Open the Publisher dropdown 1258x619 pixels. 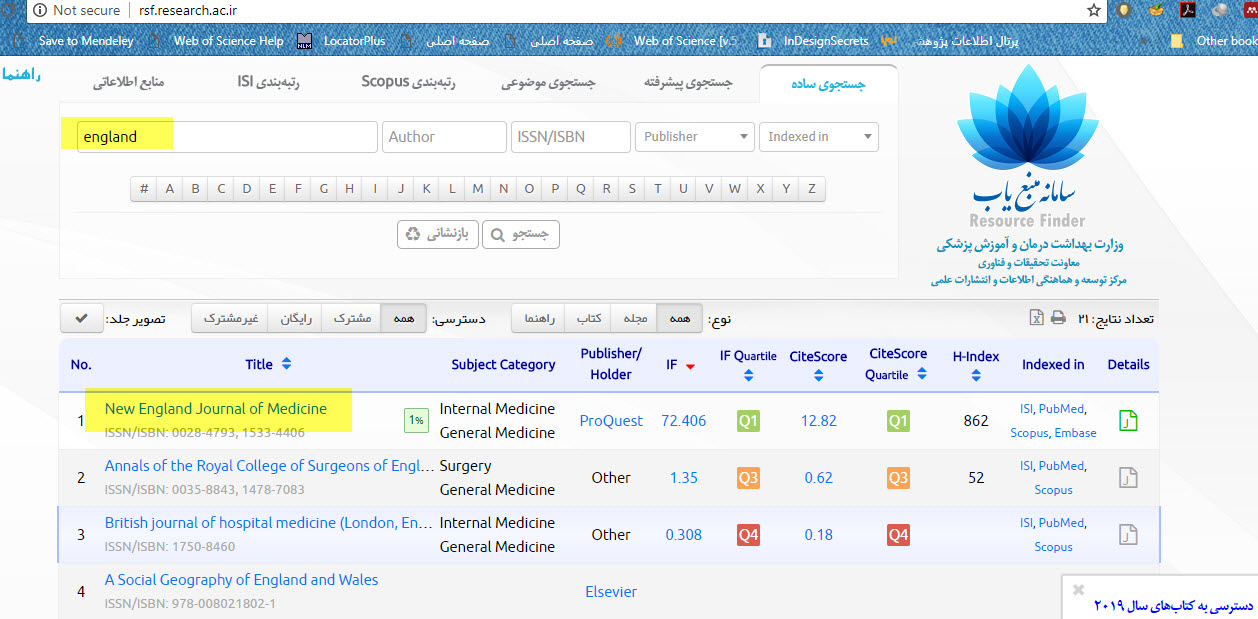[x=694, y=137]
